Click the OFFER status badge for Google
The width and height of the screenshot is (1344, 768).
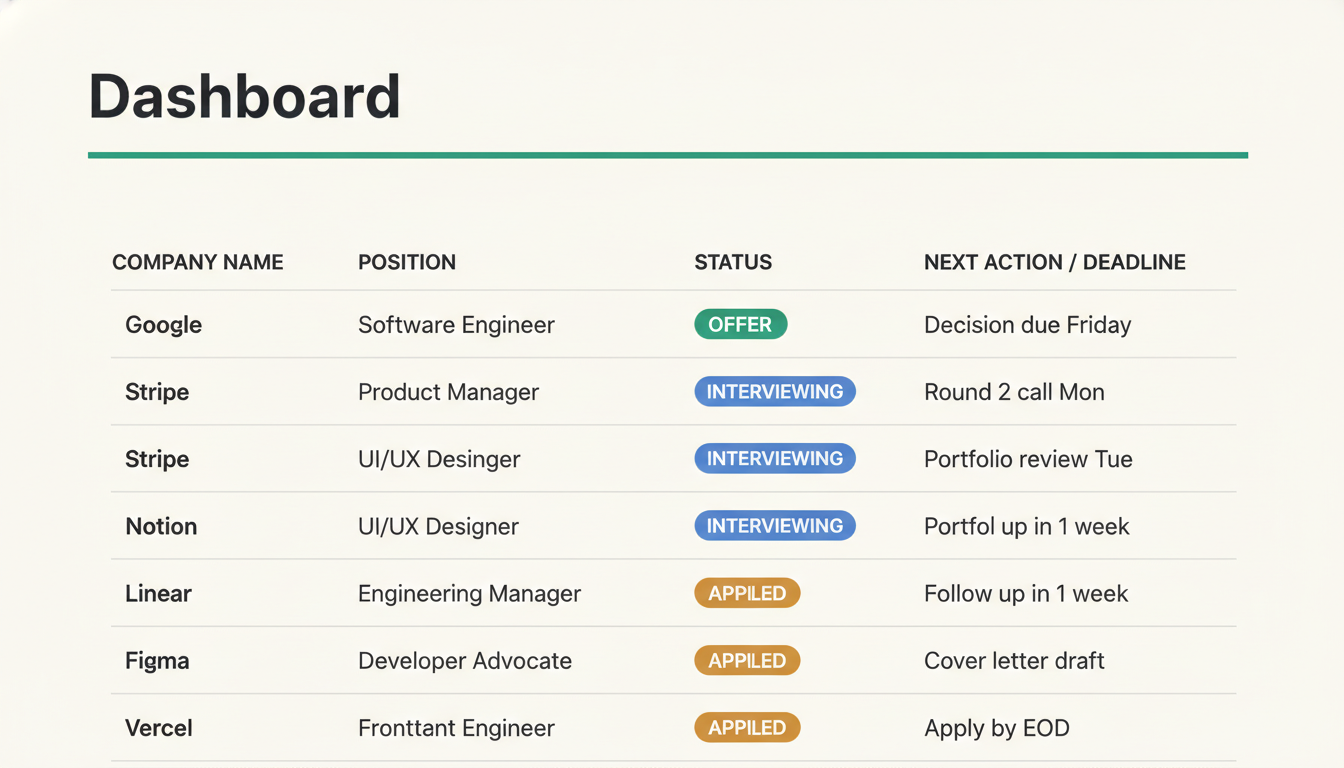coord(740,324)
